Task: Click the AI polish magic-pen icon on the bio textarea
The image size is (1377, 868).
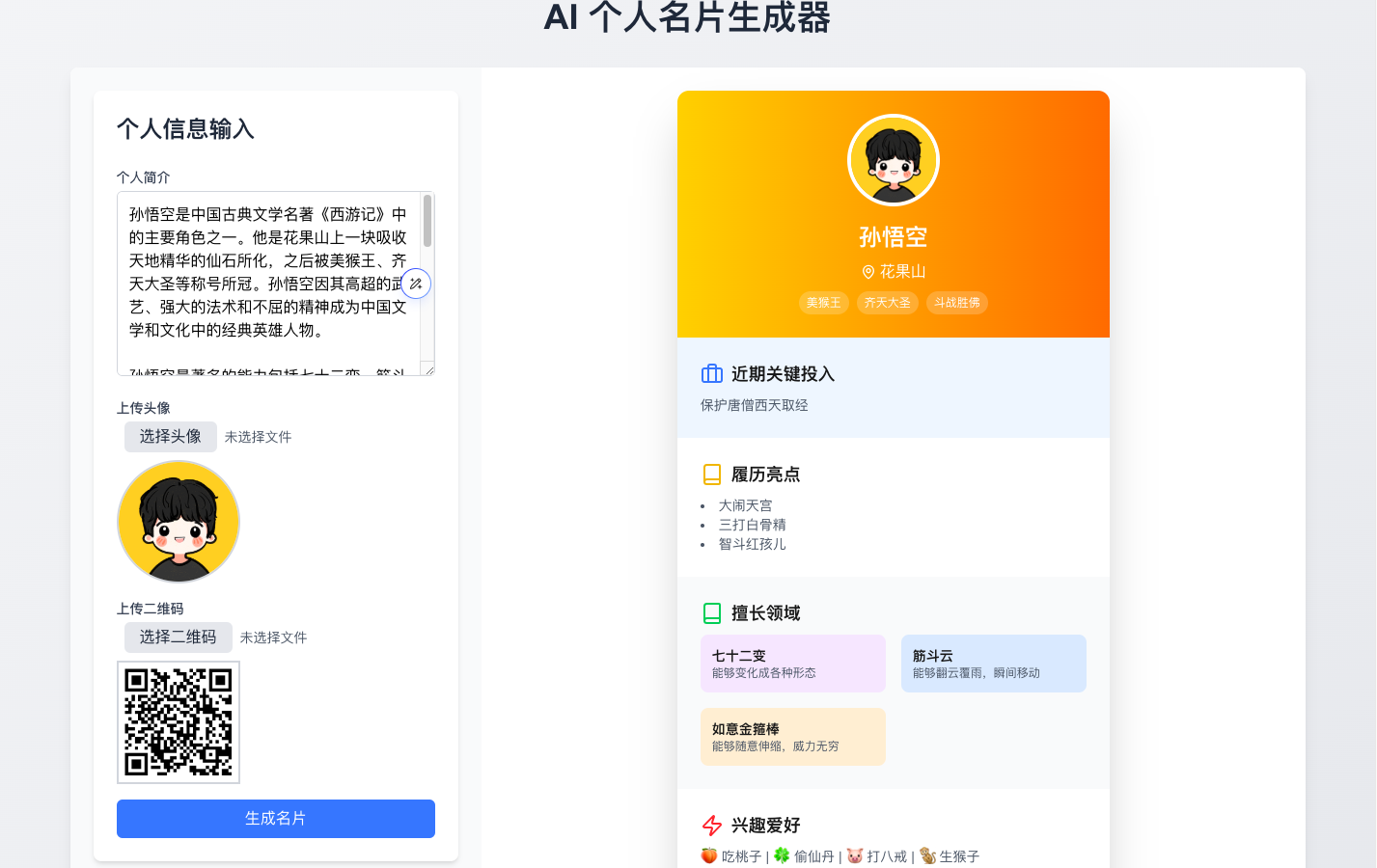Action: [x=415, y=284]
